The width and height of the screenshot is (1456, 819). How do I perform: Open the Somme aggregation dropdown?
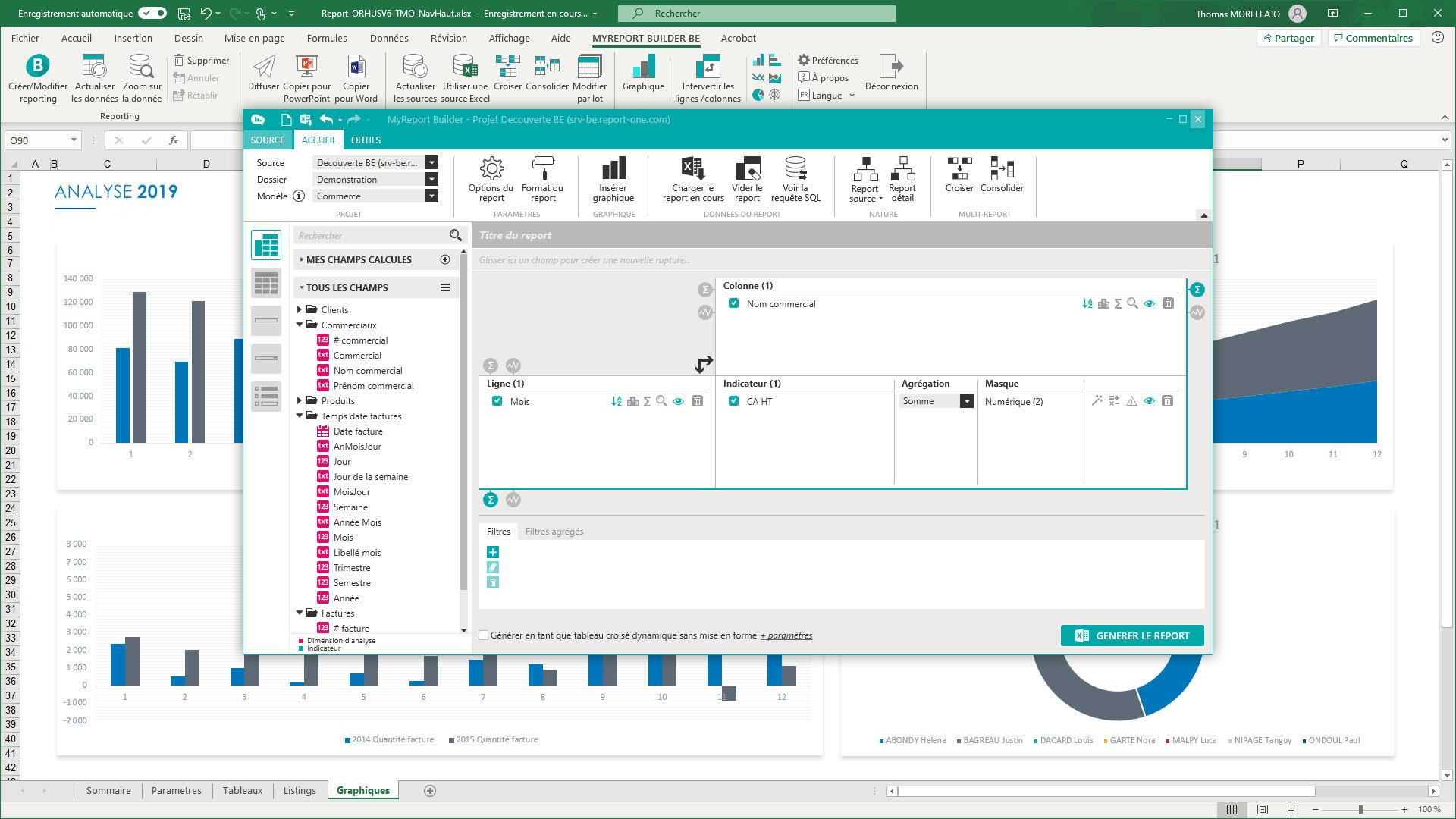966,401
